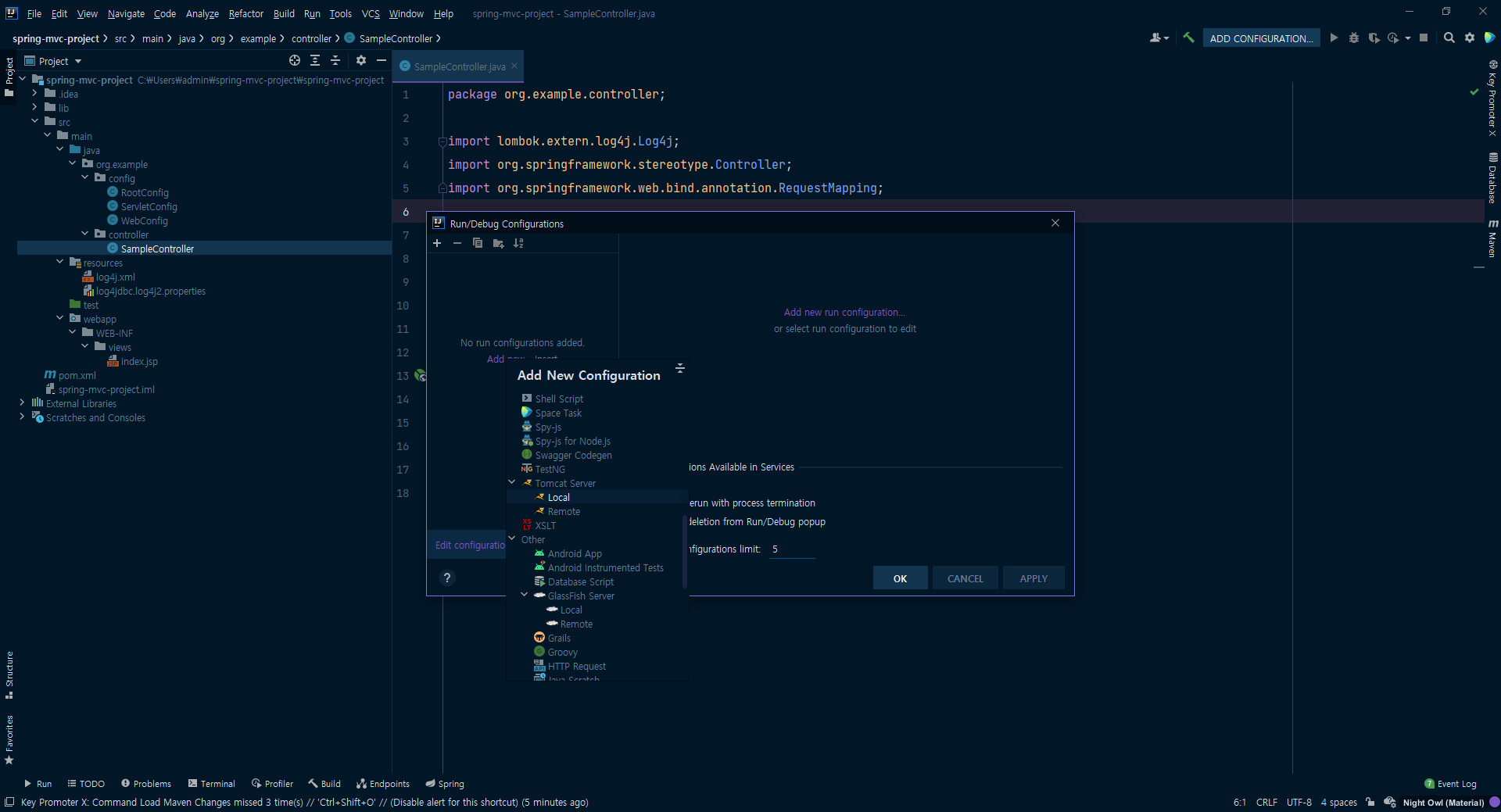Hide the Project panel with minimize dash
This screenshot has height=812, width=1501.
pos(382,60)
